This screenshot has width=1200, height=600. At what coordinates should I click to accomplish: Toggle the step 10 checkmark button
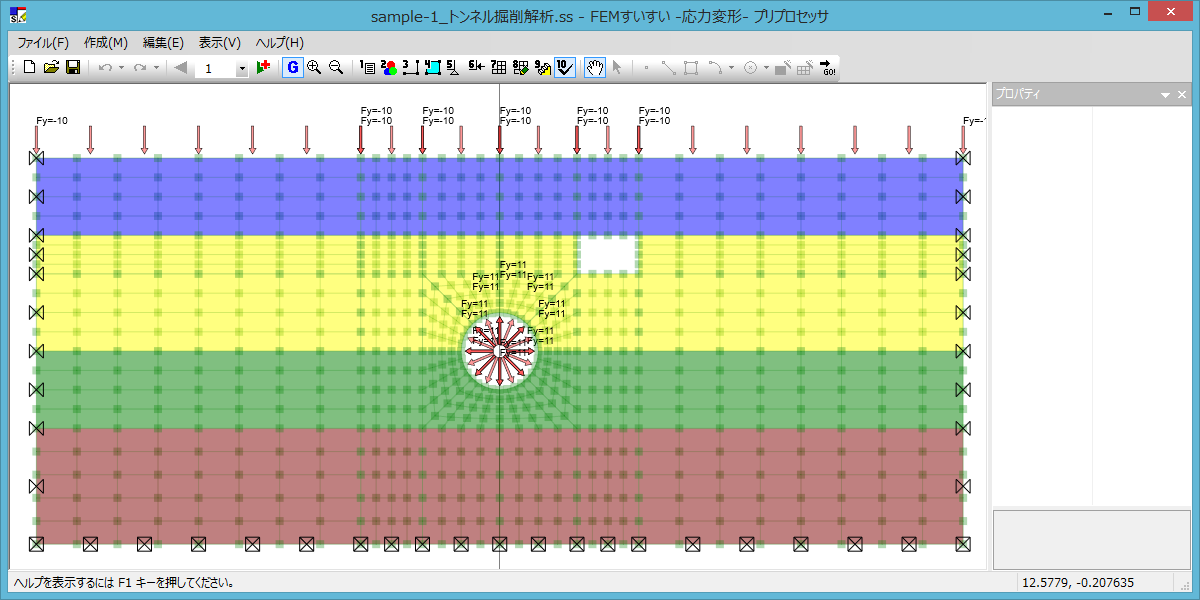coord(564,67)
